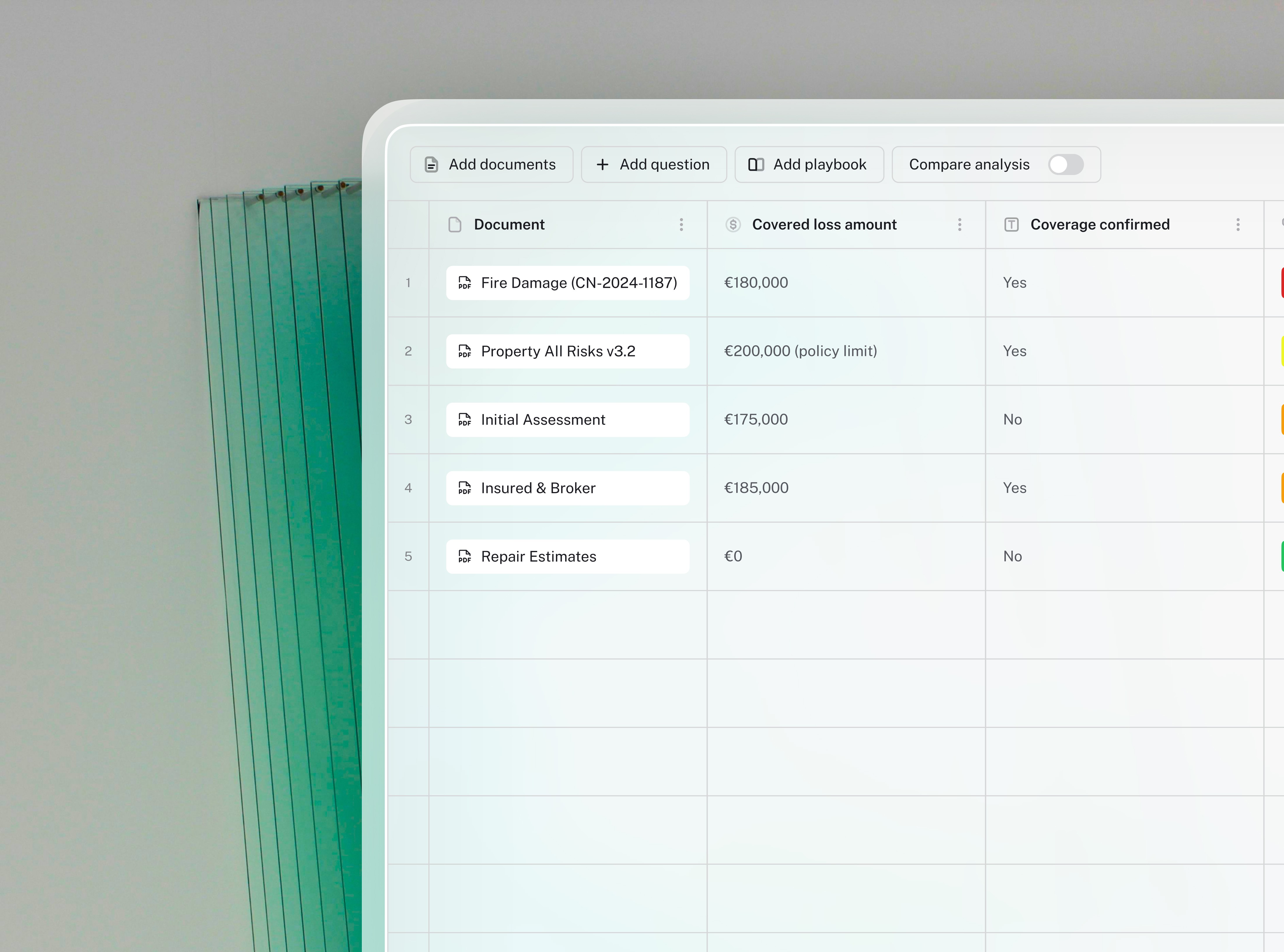Select the Covered loss amount column header
Screen dimensions: 1284x952
pos(824,225)
